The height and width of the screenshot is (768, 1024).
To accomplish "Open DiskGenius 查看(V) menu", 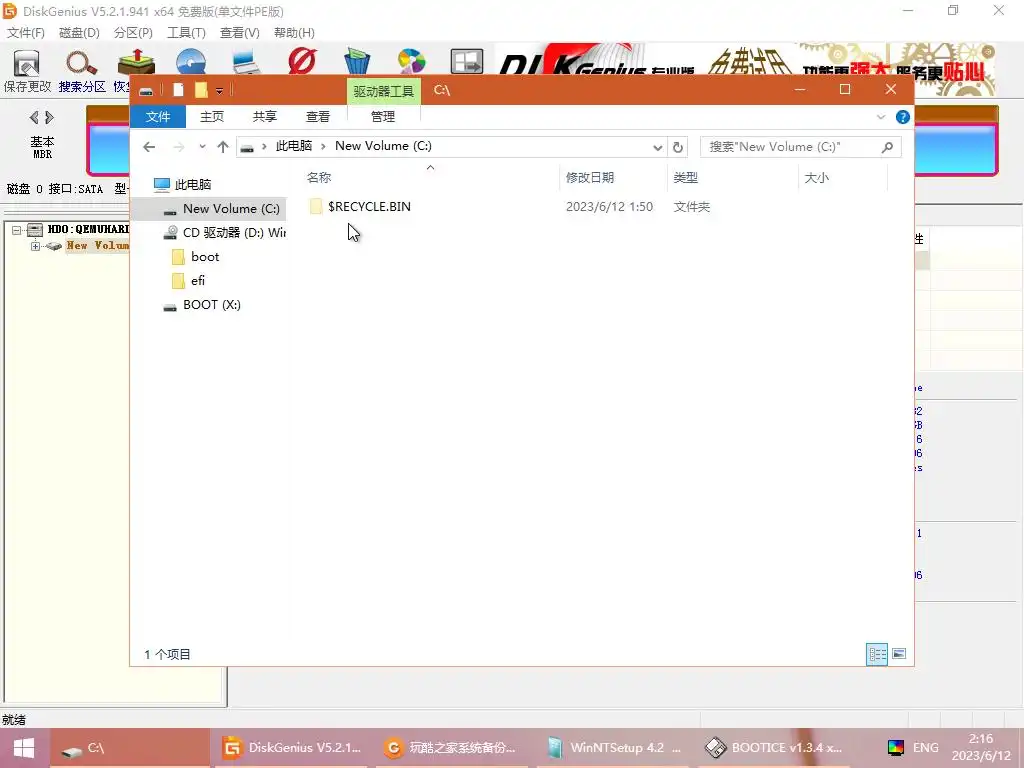I will [x=240, y=33].
